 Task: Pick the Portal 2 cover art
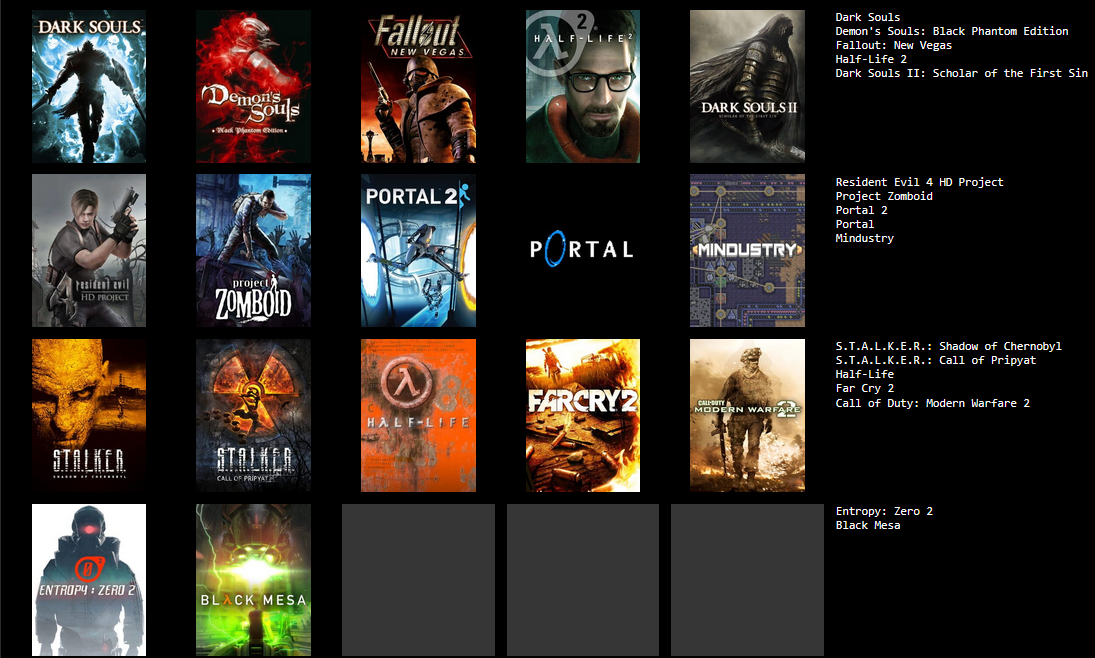click(418, 251)
